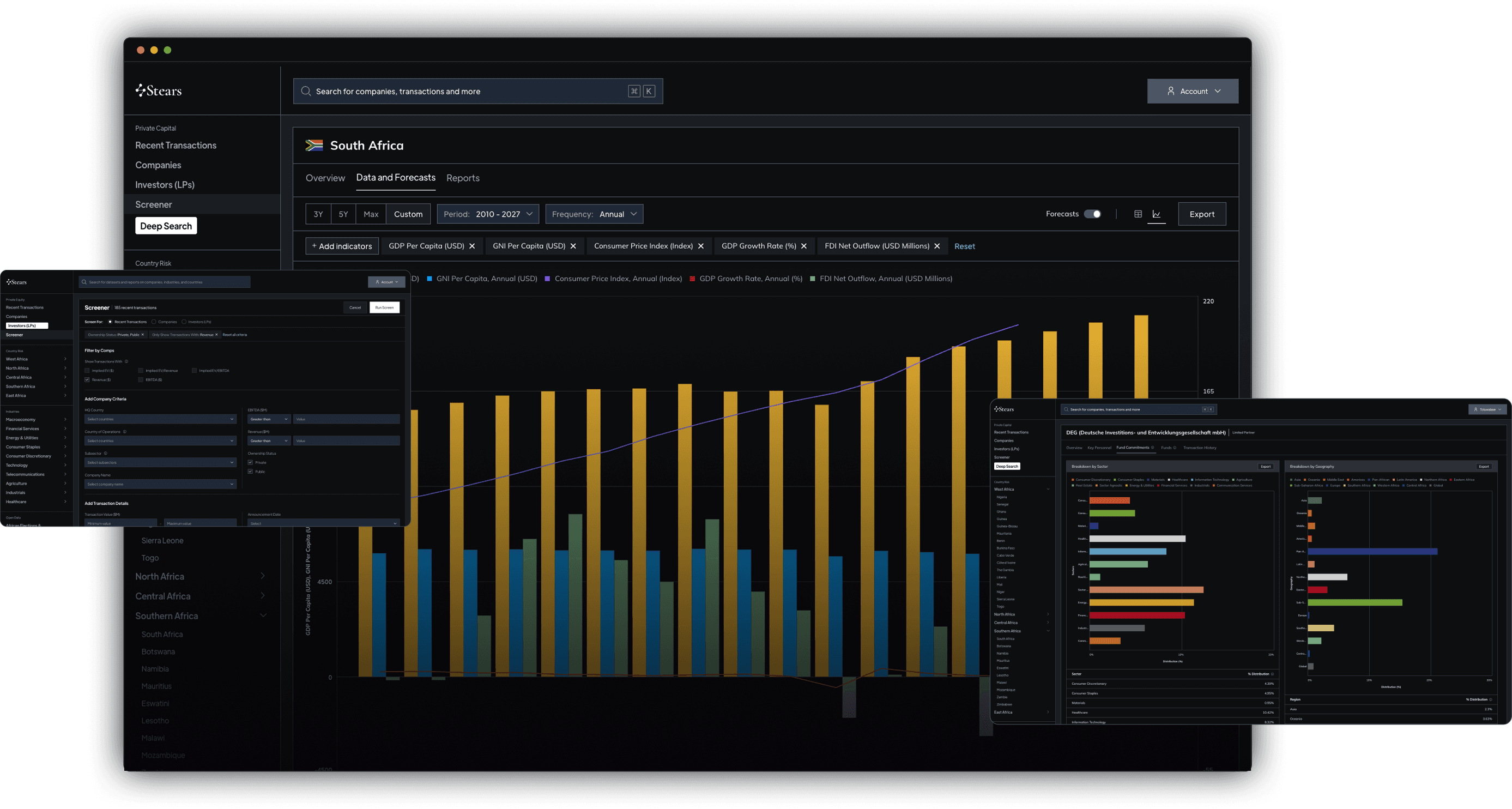Switch to the Overview tab

[x=325, y=178]
